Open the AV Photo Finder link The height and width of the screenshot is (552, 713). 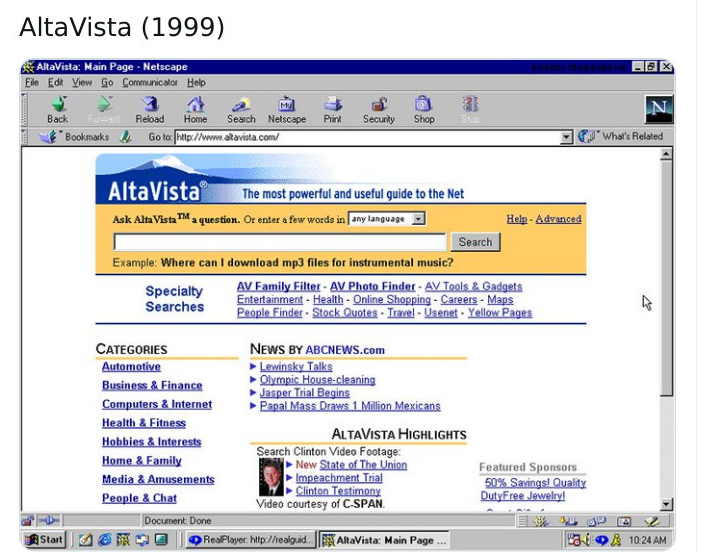click(x=372, y=286)
